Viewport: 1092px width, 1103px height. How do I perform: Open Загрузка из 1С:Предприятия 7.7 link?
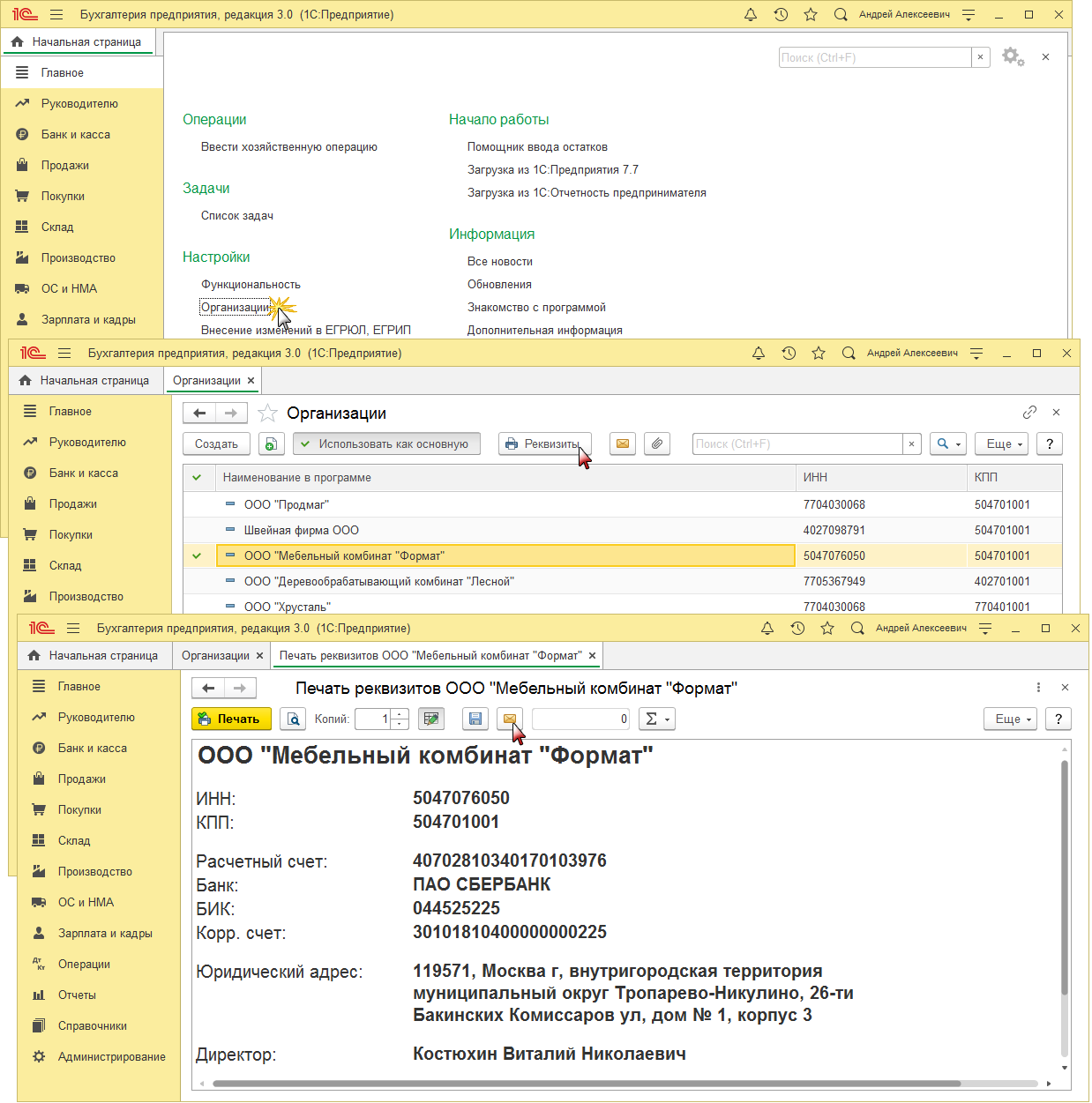pyautogui.click(x=553, y=169)
